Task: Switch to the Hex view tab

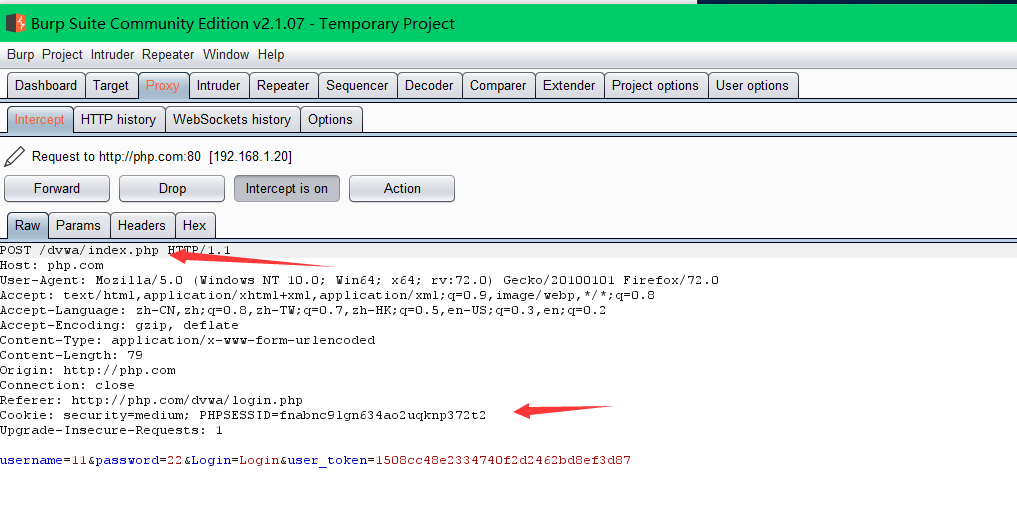Action: 194,225
